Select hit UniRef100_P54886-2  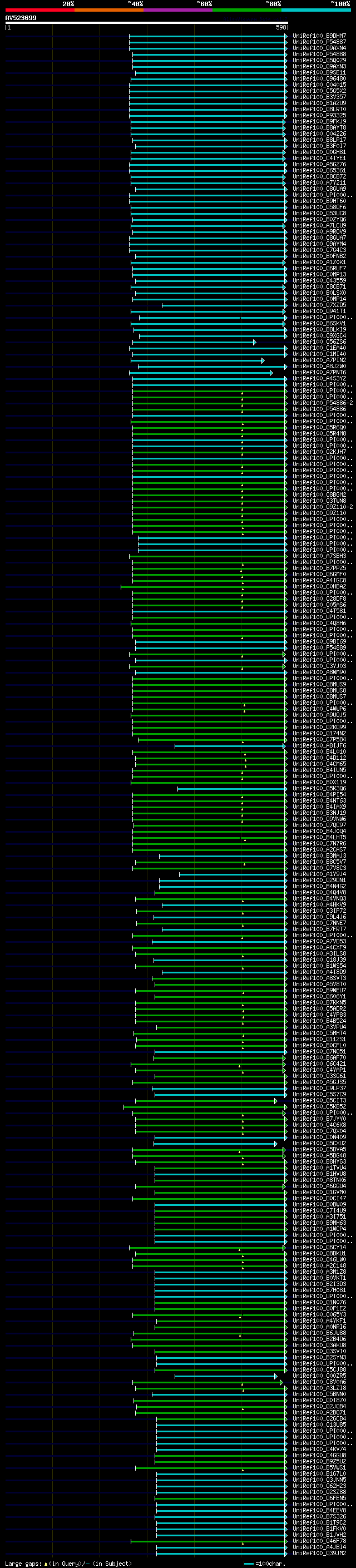323,402
